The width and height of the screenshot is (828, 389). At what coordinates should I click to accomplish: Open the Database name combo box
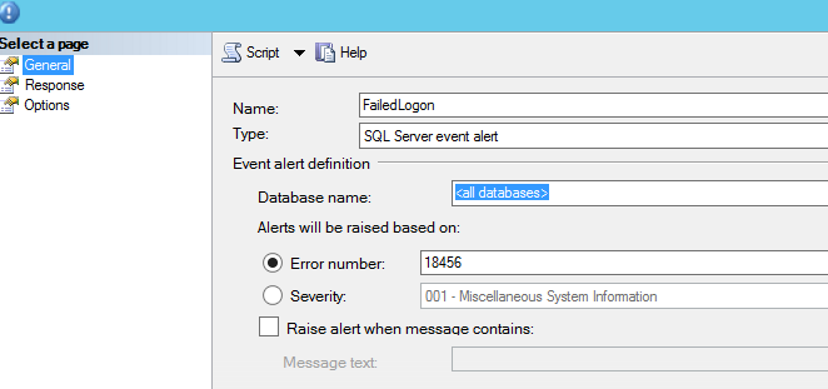639,193
